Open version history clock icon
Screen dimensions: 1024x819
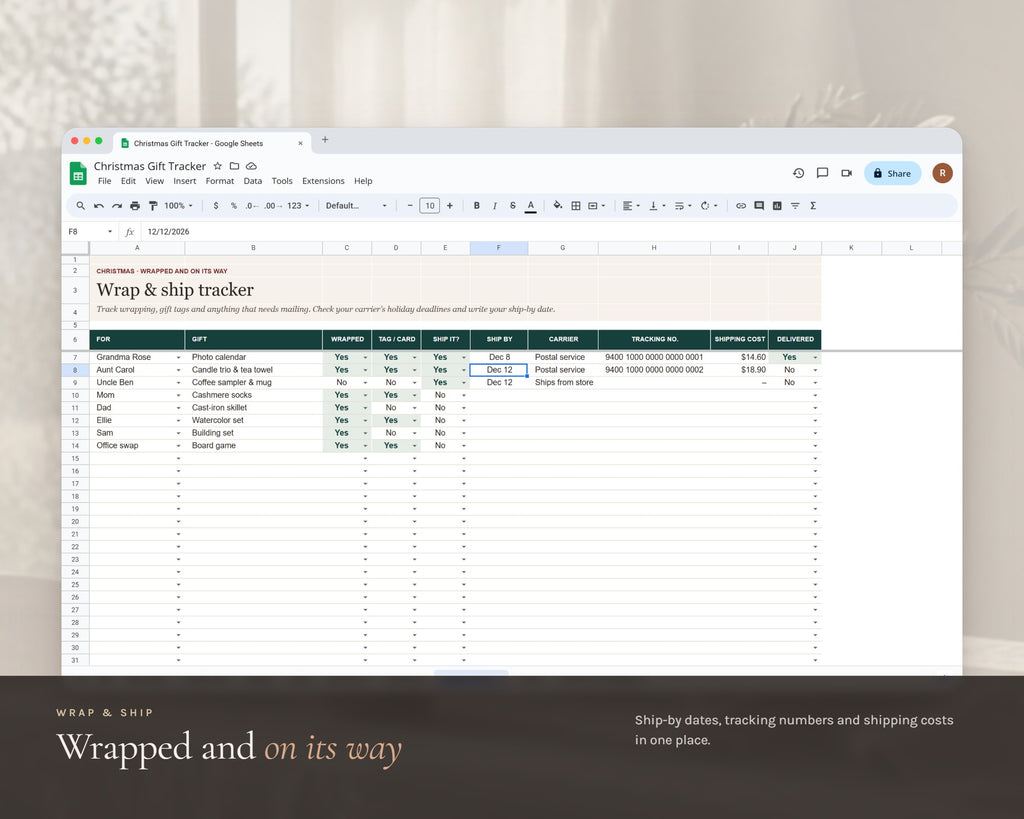coord(799,173)
